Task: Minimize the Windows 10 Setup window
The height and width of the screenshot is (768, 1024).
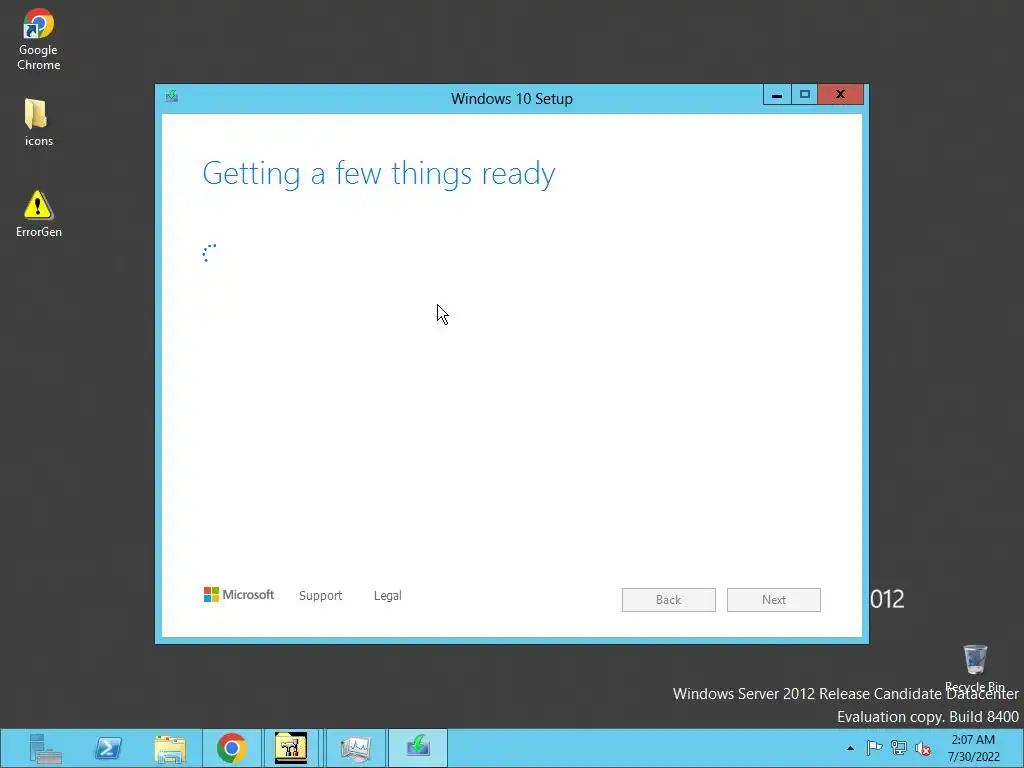Action: coord(777,95)
